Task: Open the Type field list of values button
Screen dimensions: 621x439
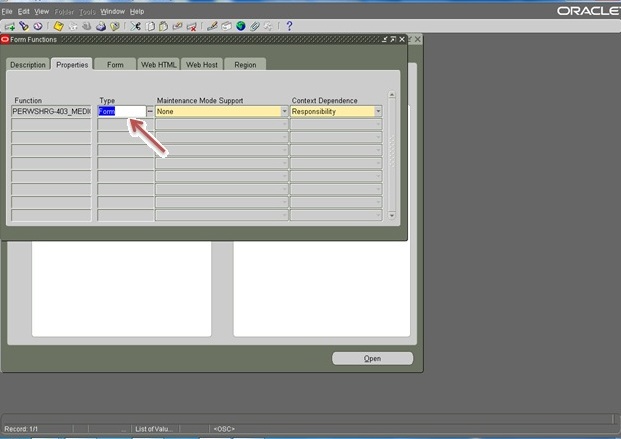Action: point(150,112)
